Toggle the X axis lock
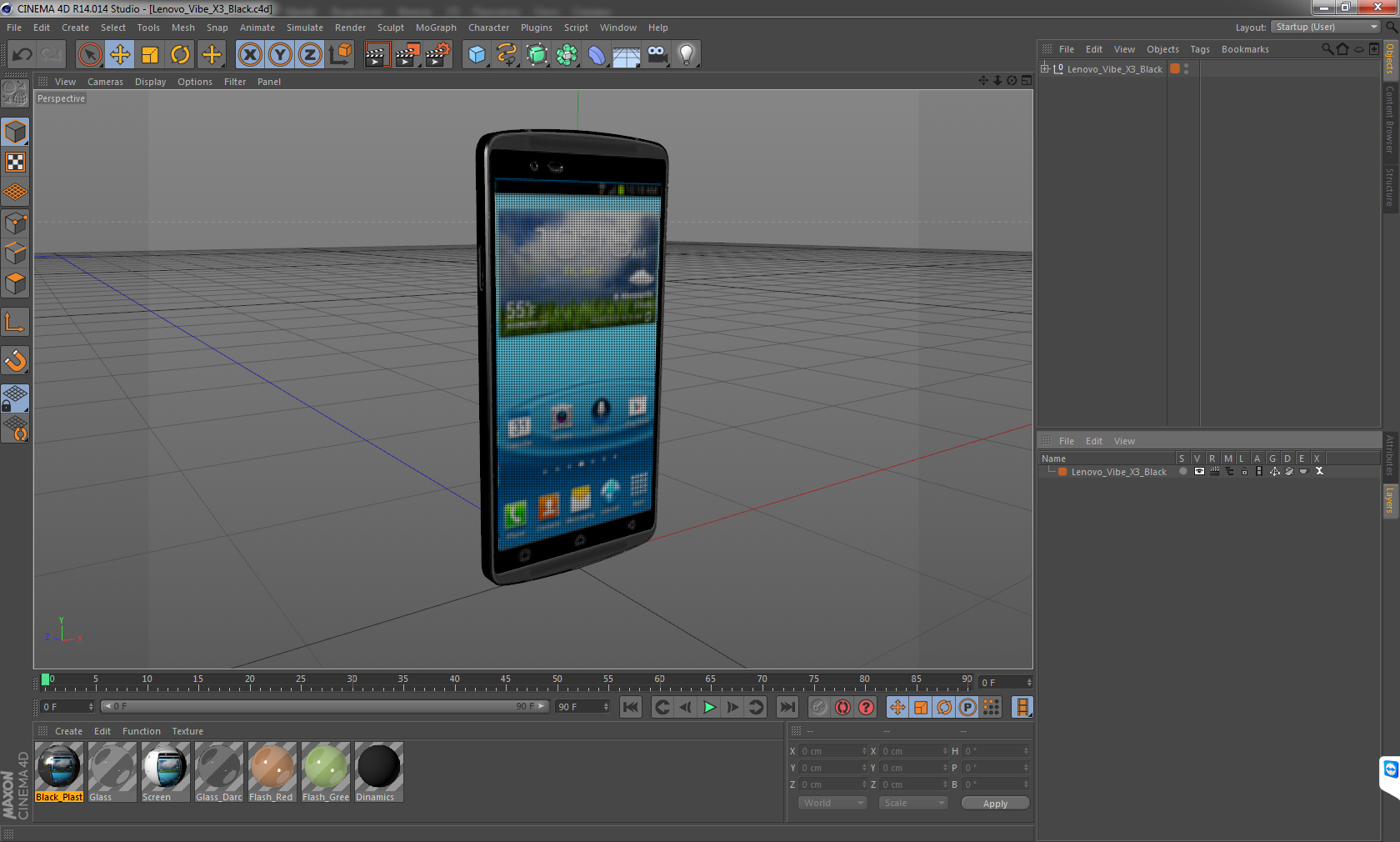The height and width of the screenshot is (842, 1400). pos(249,55)
